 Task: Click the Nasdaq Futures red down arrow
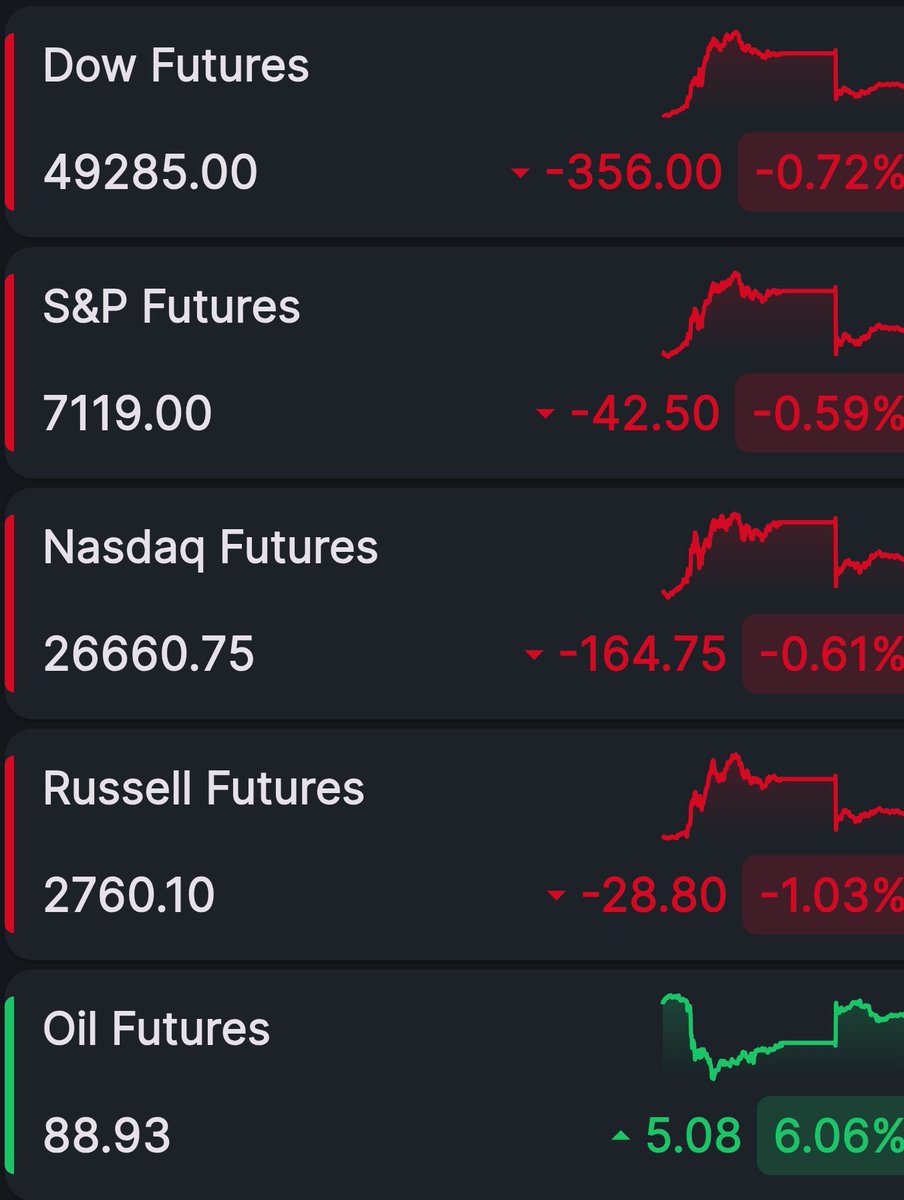(x=534, y=655)
